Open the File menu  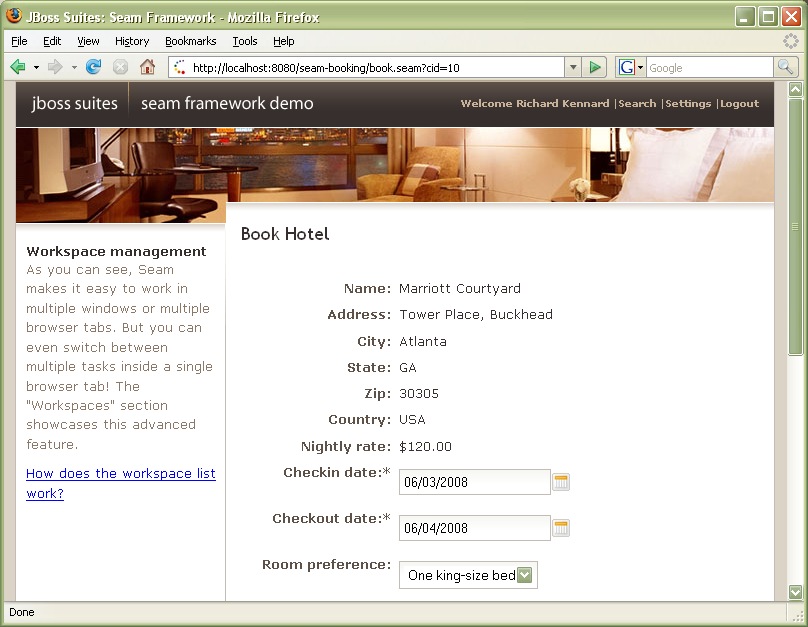(x=18, y=41)
